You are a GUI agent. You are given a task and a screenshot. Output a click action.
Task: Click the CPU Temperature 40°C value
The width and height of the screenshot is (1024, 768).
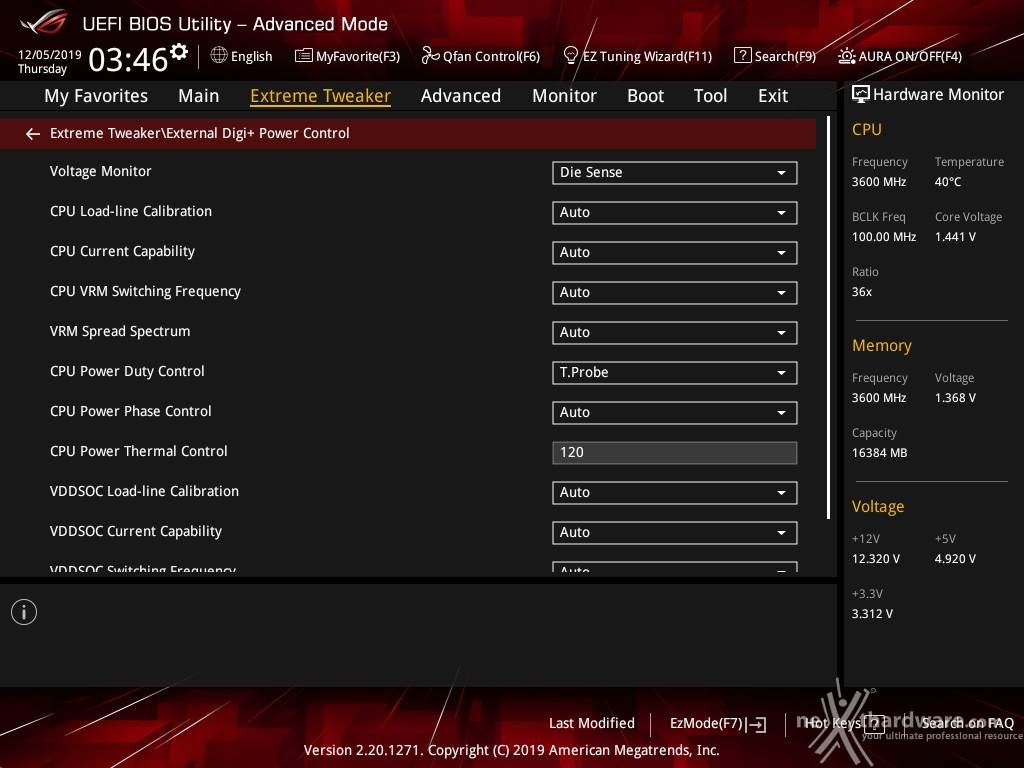948,182
